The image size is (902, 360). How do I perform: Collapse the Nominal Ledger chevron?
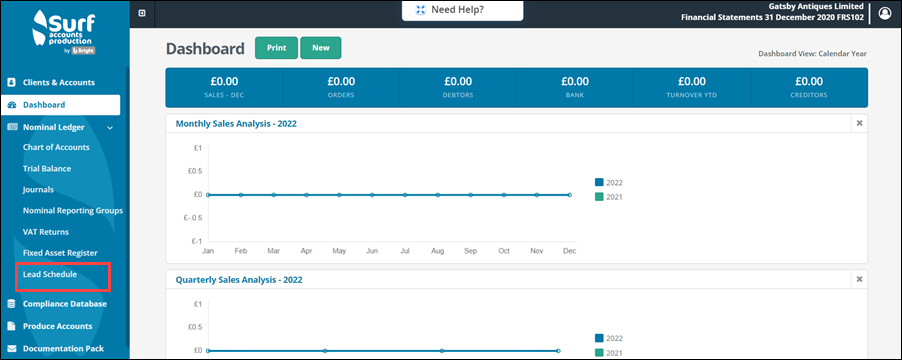pyautogui.click(x=110, y=128)
